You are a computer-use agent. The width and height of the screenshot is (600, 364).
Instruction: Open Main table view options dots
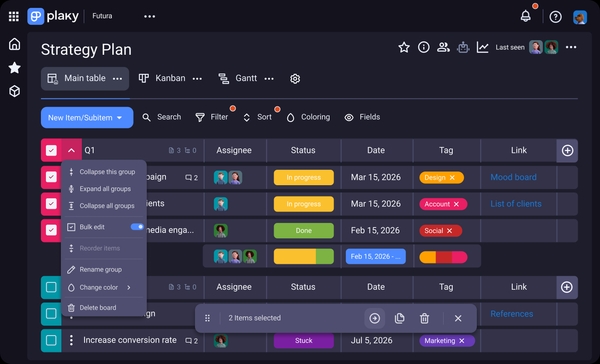coord(117,79)
